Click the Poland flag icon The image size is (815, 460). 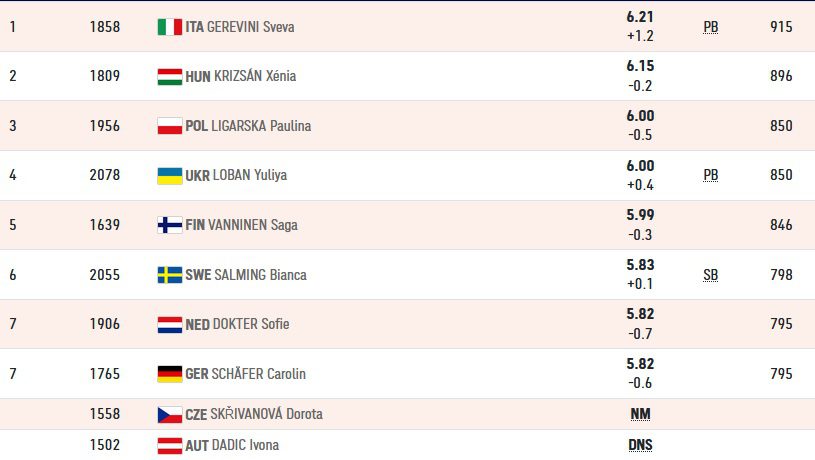[x=170, y=126]
